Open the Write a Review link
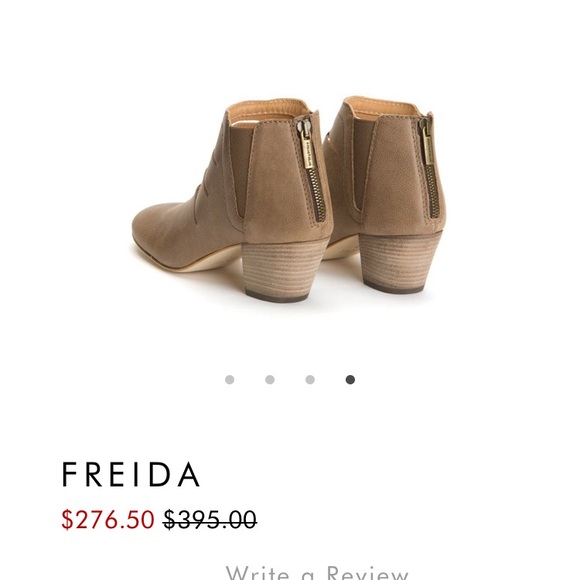580x580 pixels. [317, 571]
